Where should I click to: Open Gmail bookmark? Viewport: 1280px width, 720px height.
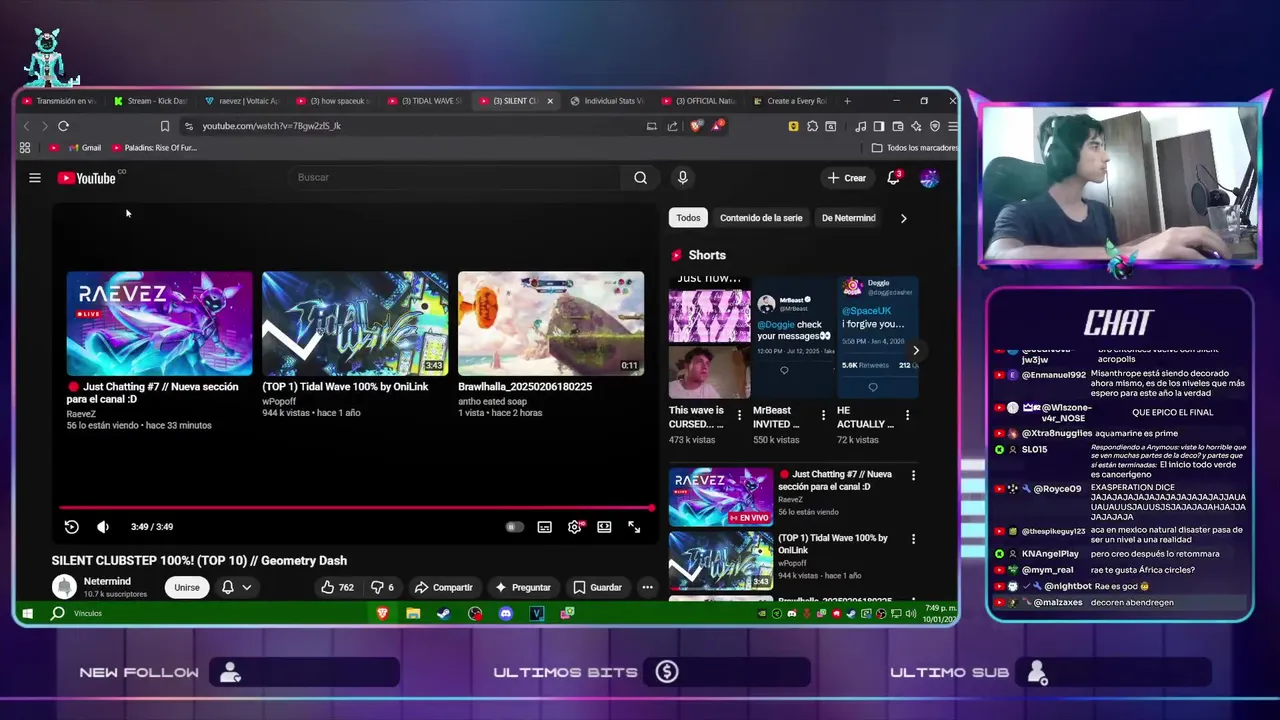84,148
